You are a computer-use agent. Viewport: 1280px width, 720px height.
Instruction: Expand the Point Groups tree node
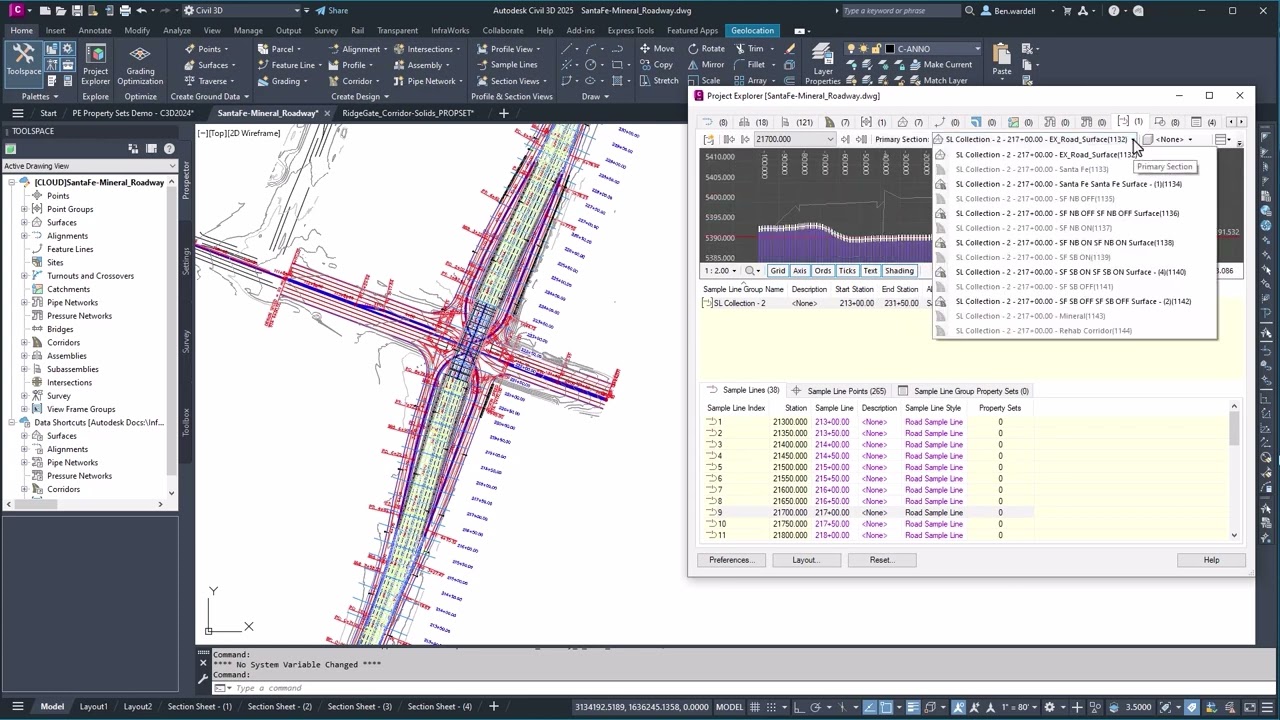pos(24,209)
